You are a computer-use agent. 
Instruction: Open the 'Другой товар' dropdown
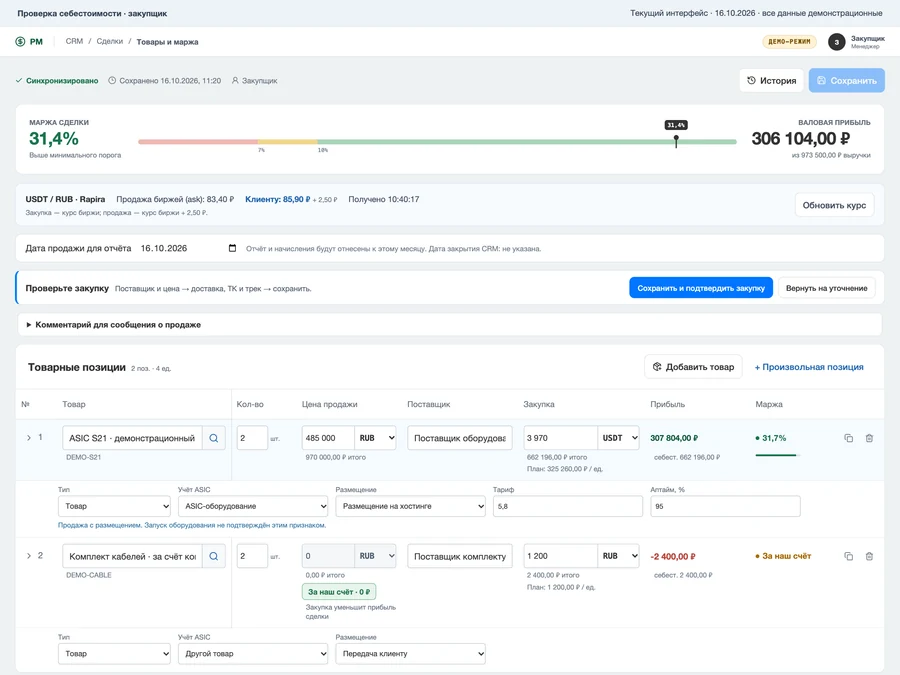pos(253,654)
